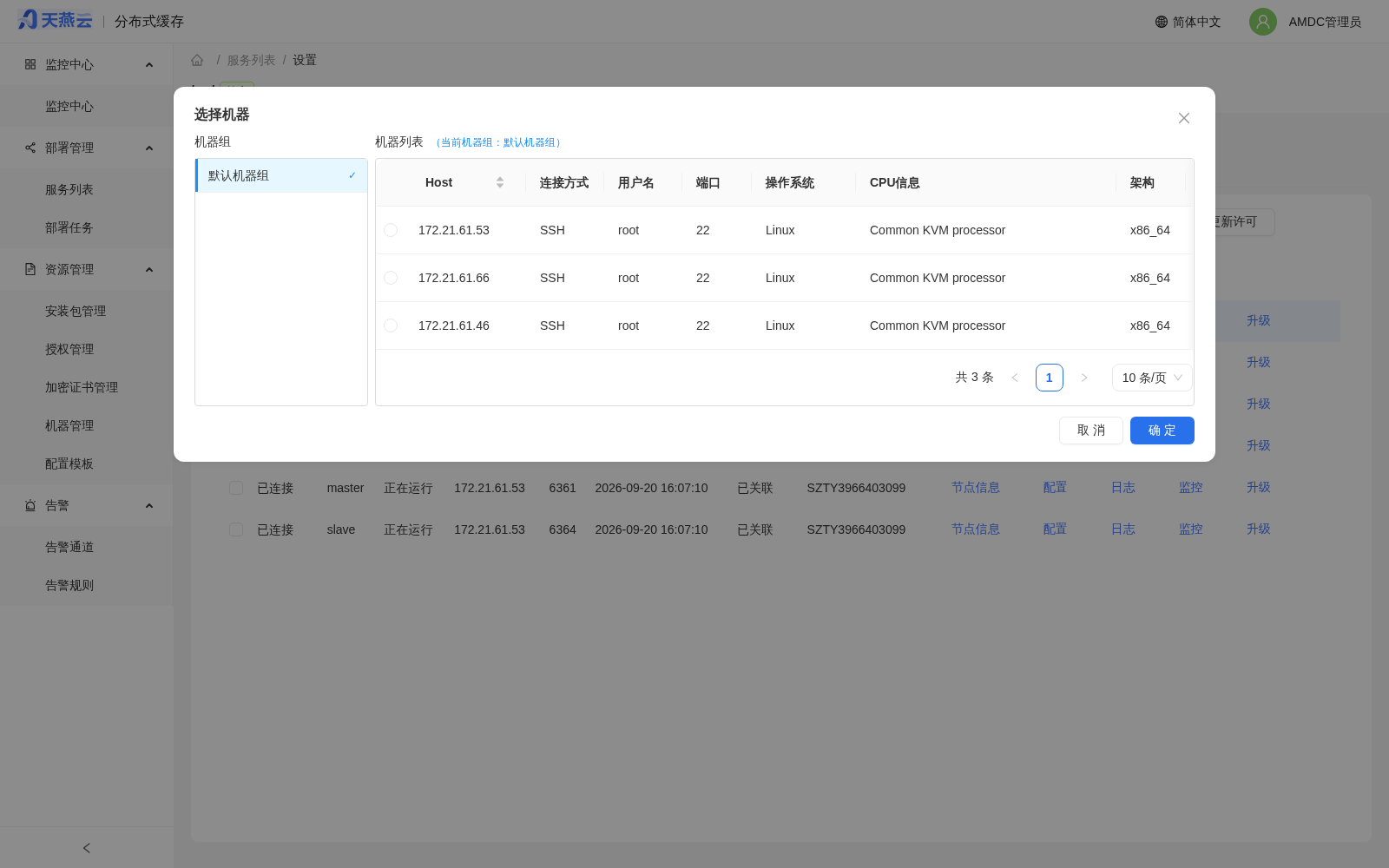Viewport: 1389px width, 868px height.
Task: Open the 10 条/页 page size dropdown
Action: tap(1152, 378)
